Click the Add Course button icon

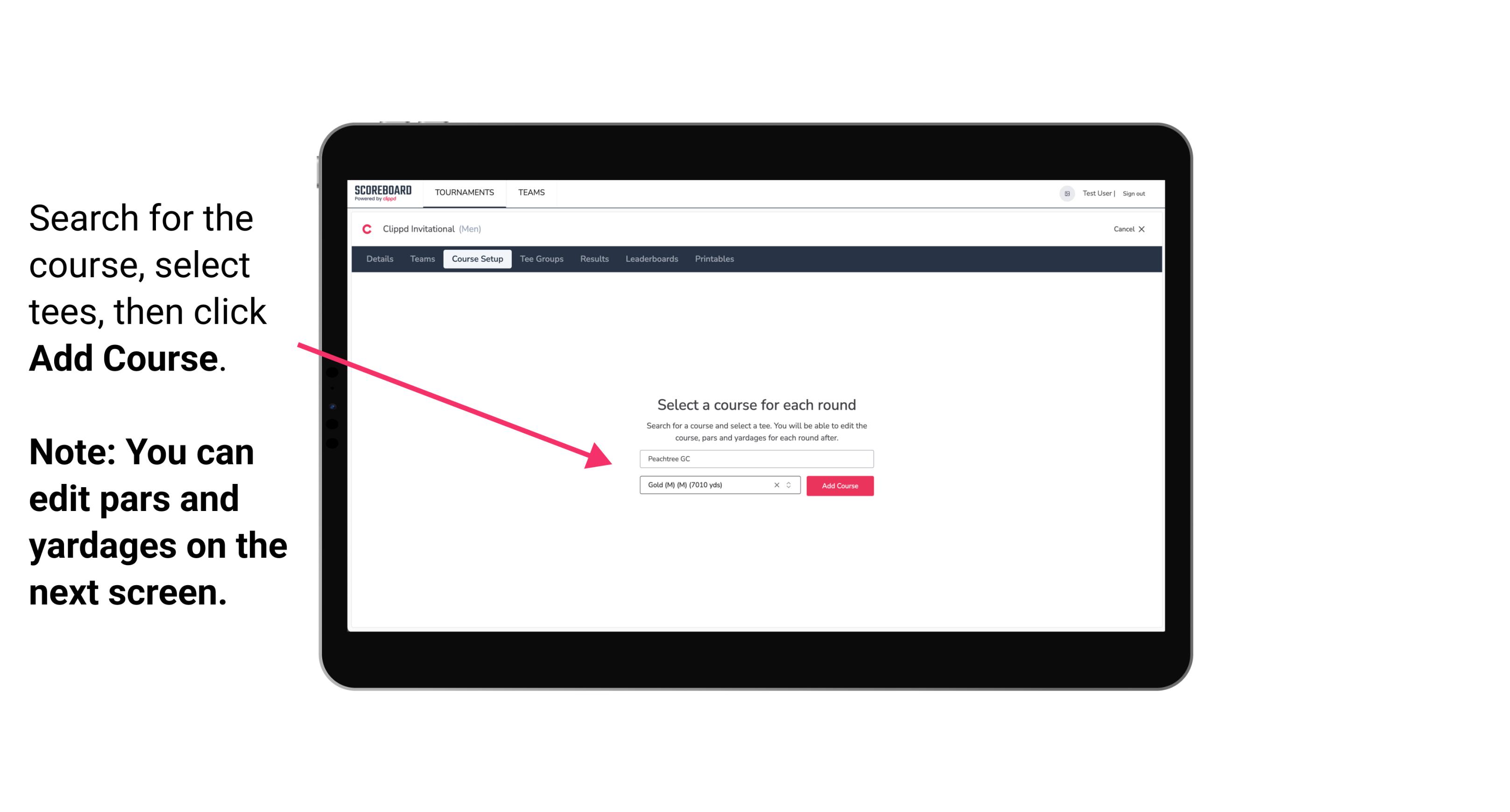(840, 486)
